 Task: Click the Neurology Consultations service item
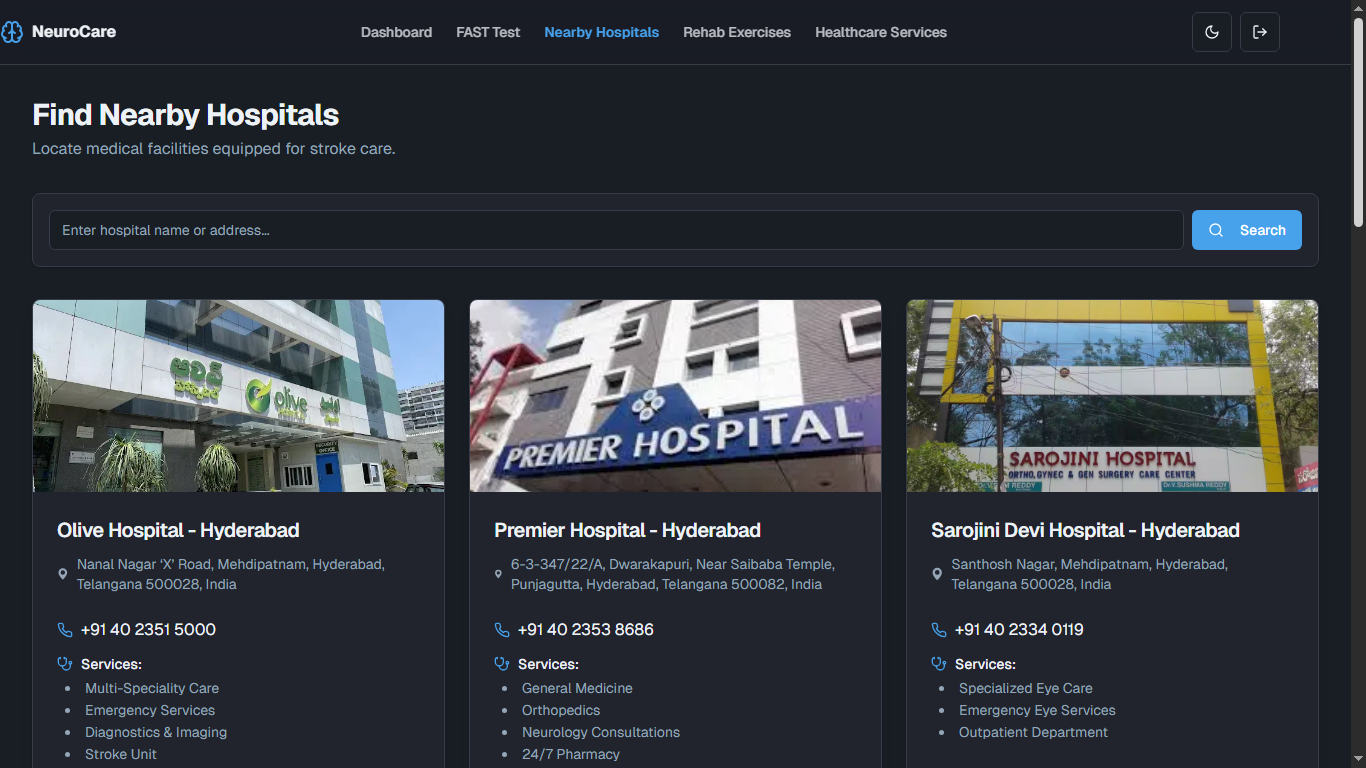click(601, 732)
